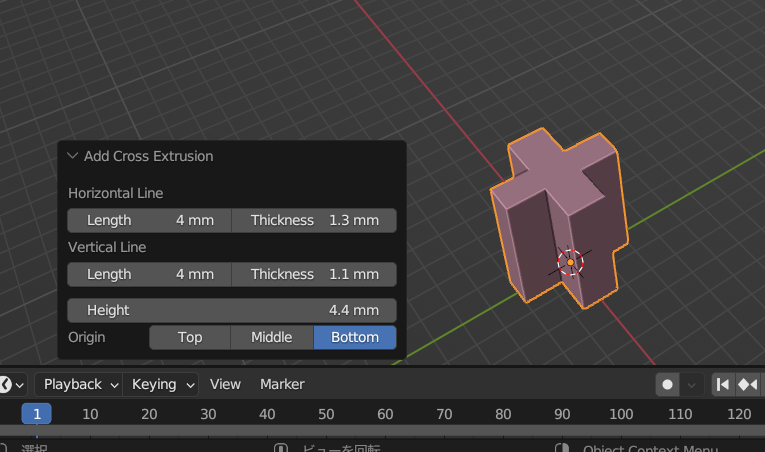This screenshot has height=452, width=765.
Task: Click the current frame 1 marker
Action: [x=37, y=414]
